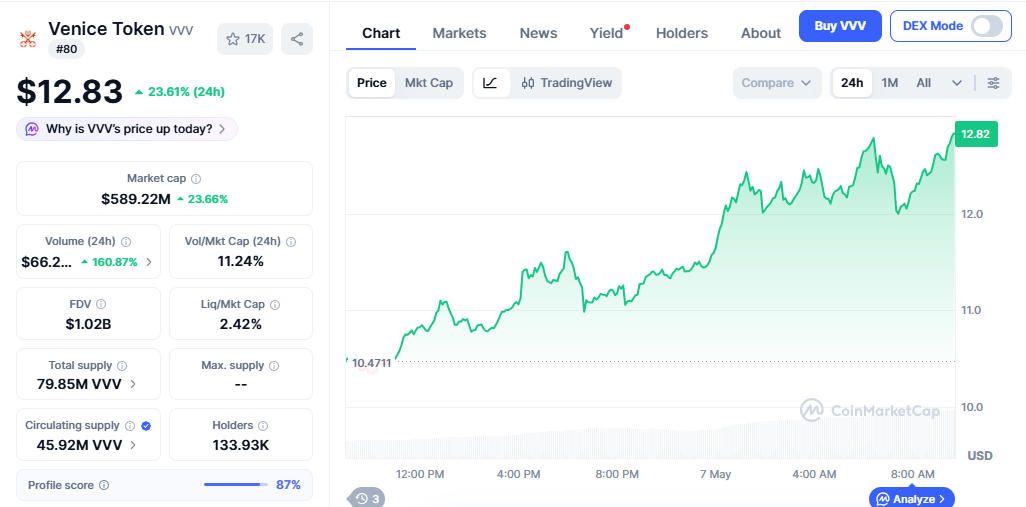Click the 87% profile score value

[289, 485]
